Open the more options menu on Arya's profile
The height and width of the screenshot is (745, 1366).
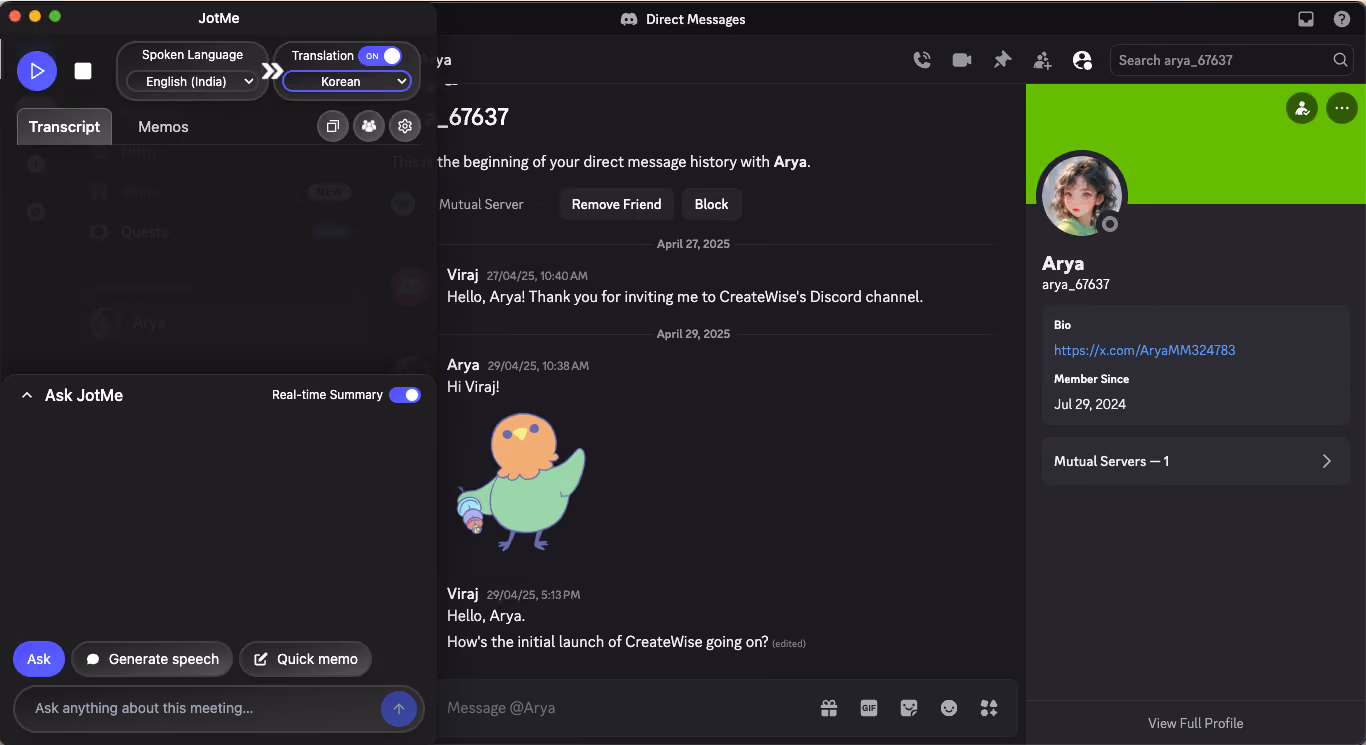(1342, 108)
